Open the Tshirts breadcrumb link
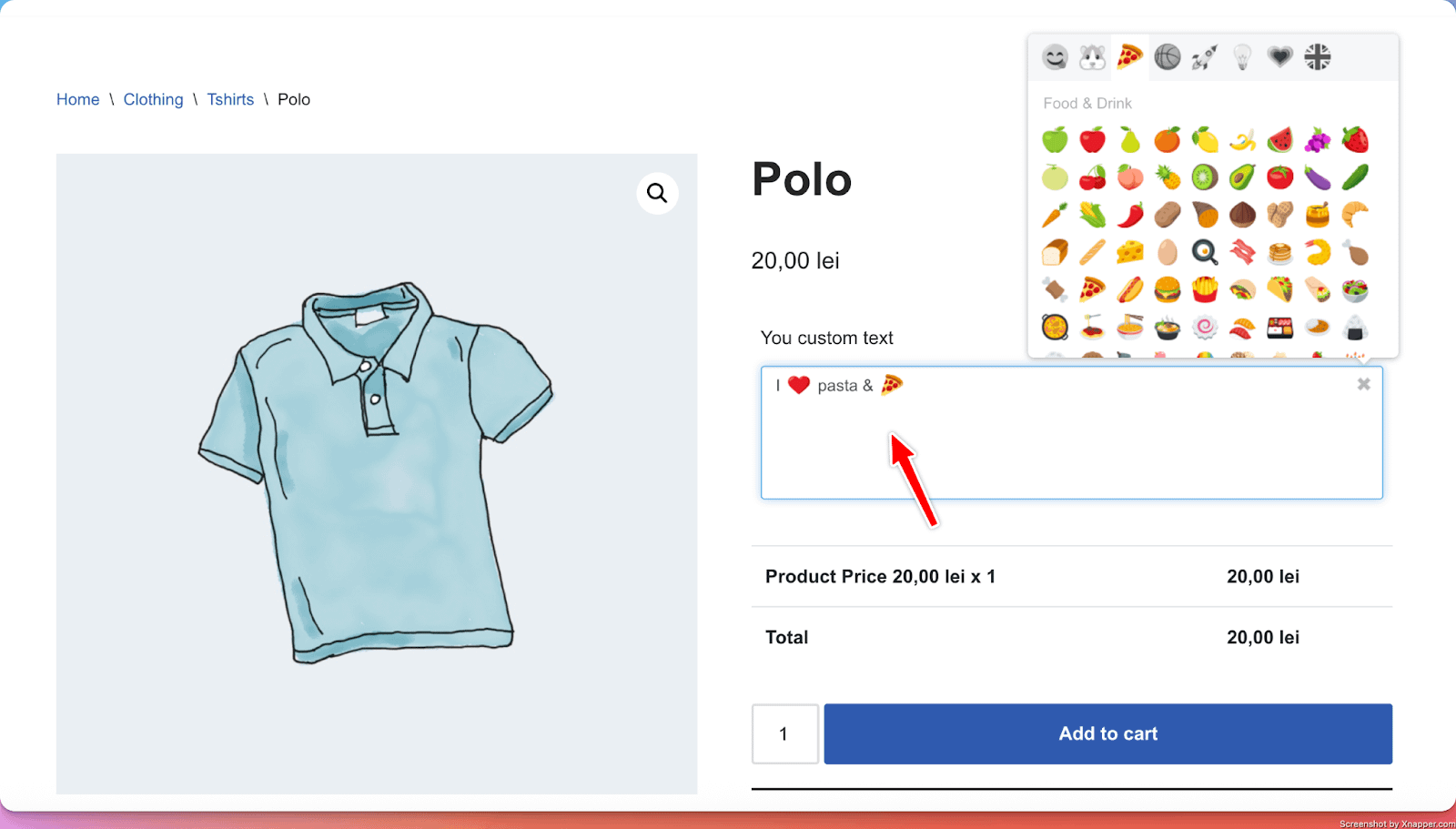The height and width of the screenshot is (829, 1456). 230,99
